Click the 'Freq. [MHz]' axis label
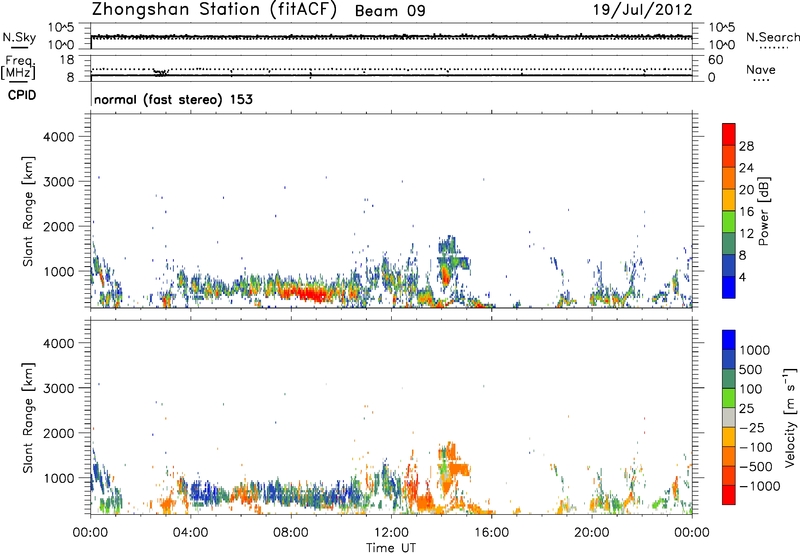Screen dimensions: 800x554 click(x=19, y=68)
